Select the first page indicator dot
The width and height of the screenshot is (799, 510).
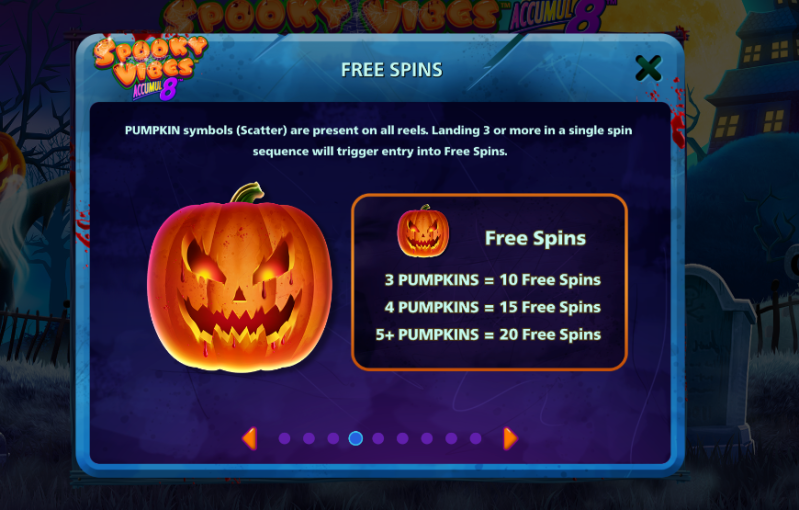click(284, 439)
